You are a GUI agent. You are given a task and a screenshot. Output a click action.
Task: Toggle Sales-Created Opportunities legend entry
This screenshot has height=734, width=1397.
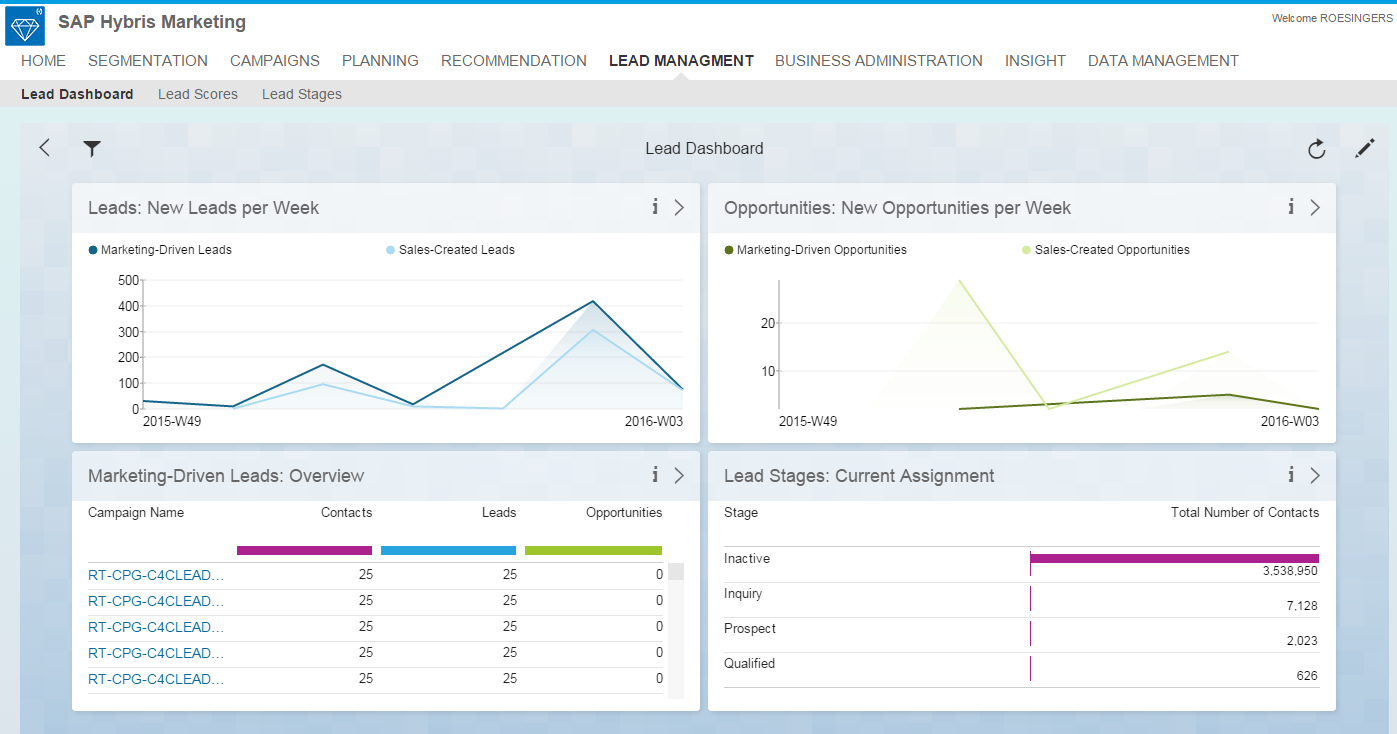tap(1106, 250)
